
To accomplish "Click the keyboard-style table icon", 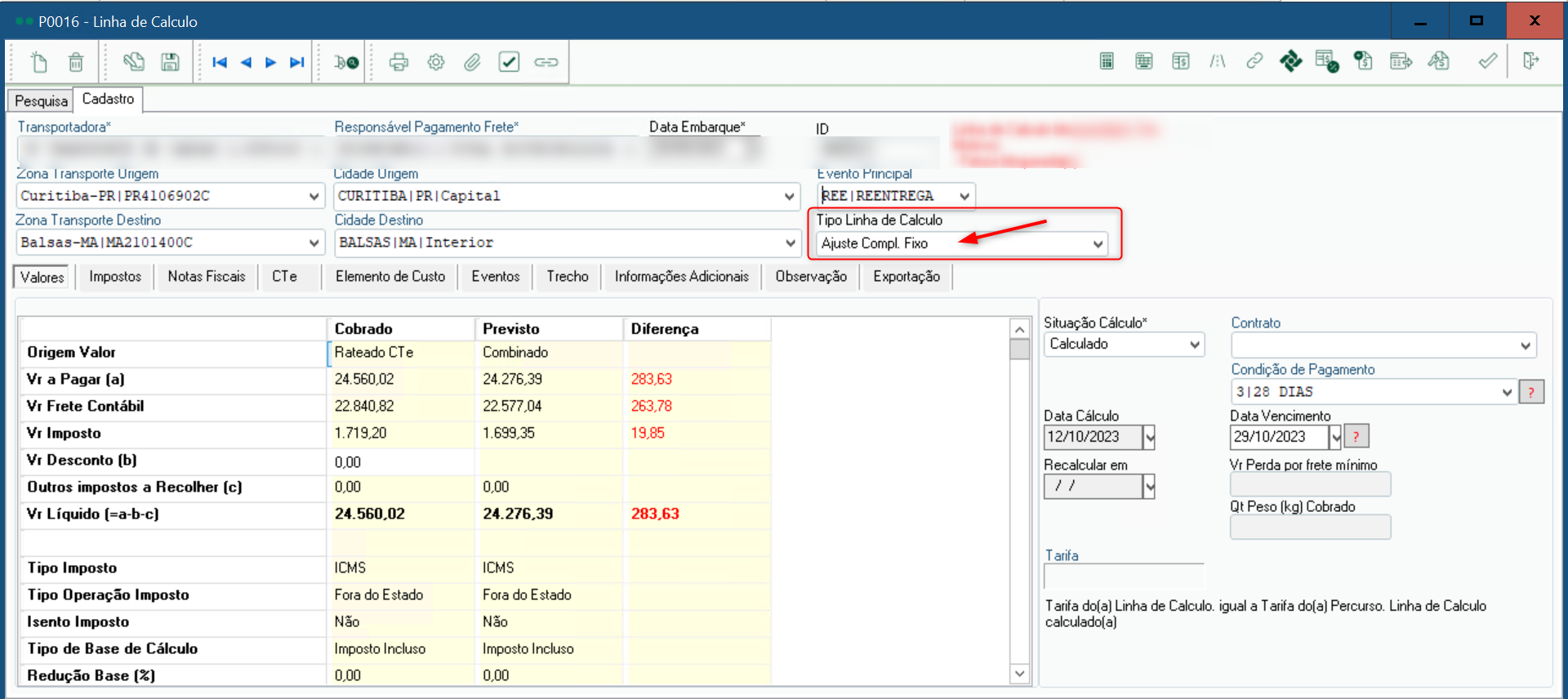I will coord(1143,61).
